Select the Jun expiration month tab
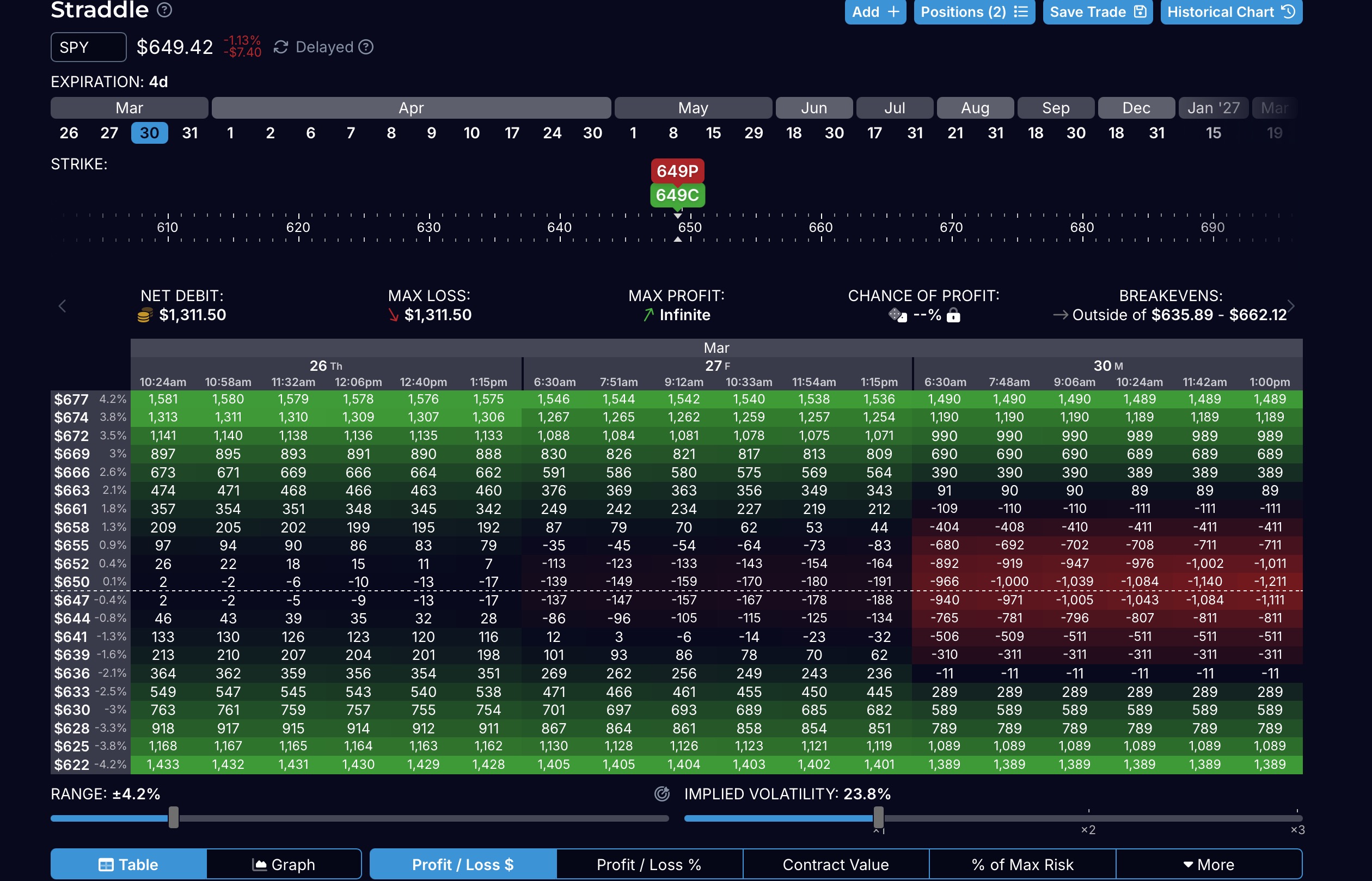The image size is (1372, 881). [x=814, y=108]
